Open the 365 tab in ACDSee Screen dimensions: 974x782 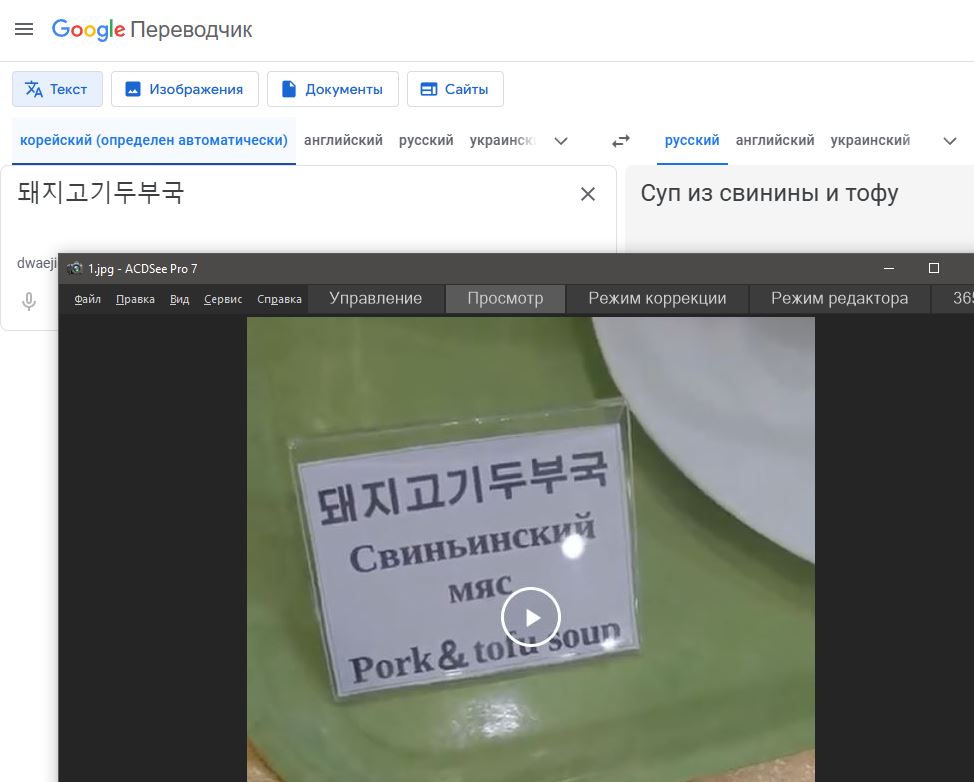click(953, 299)
